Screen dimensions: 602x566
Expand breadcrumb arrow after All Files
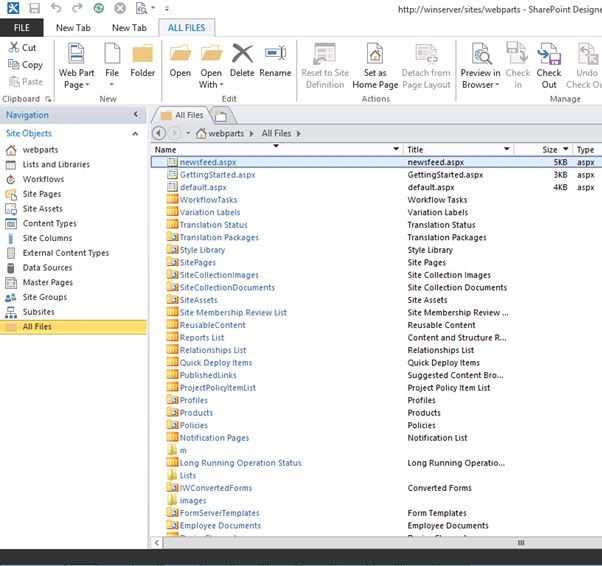click(298, 134)
